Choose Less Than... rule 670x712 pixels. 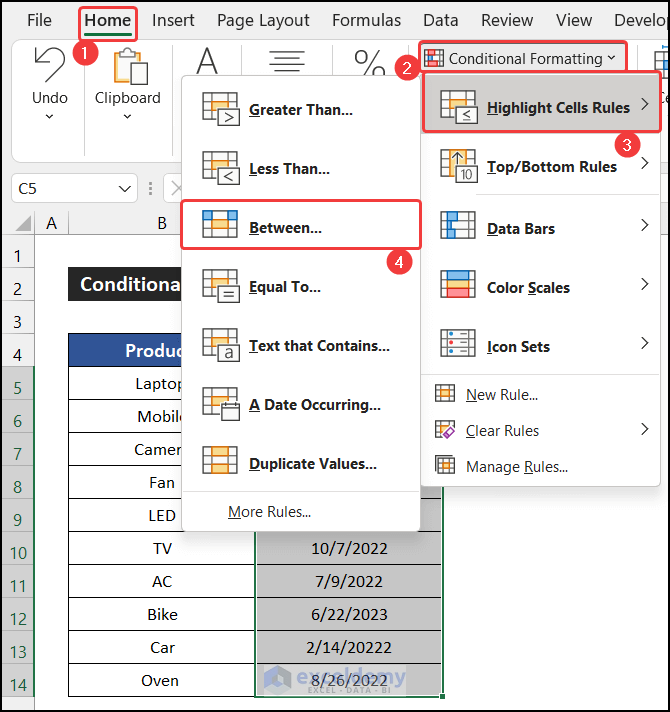(301, 168)
